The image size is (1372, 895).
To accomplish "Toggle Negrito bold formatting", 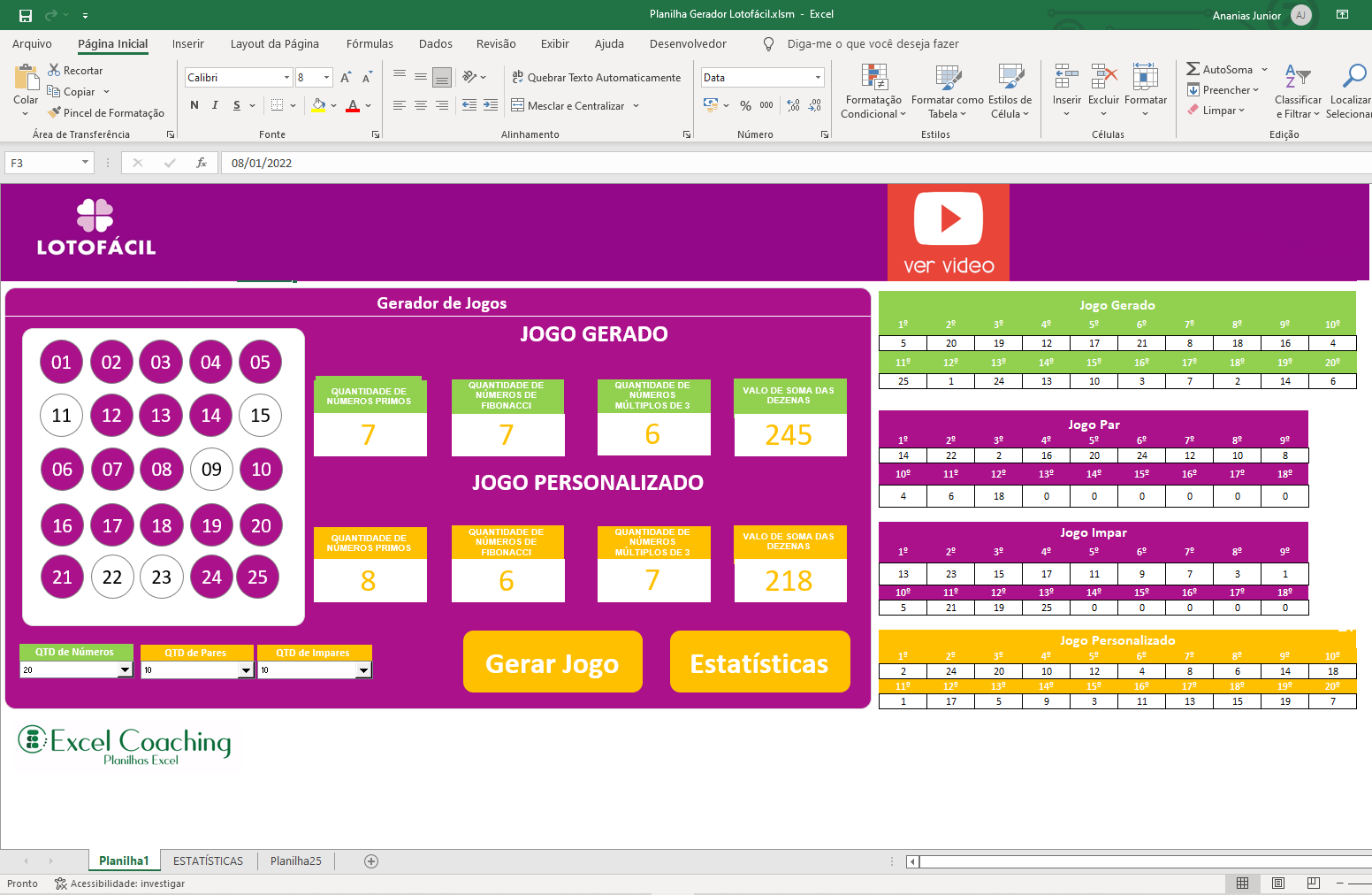I will point(194,105).
